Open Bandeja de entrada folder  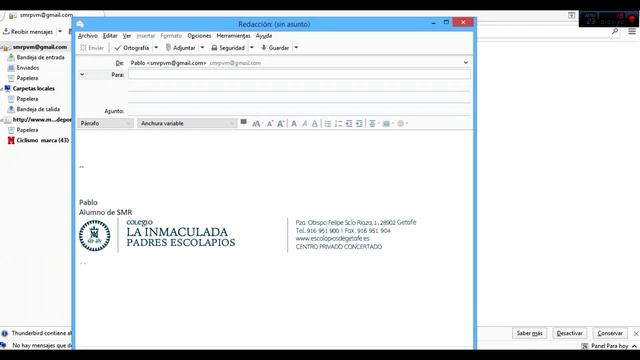pyautogui.click(x=40, y=58)
